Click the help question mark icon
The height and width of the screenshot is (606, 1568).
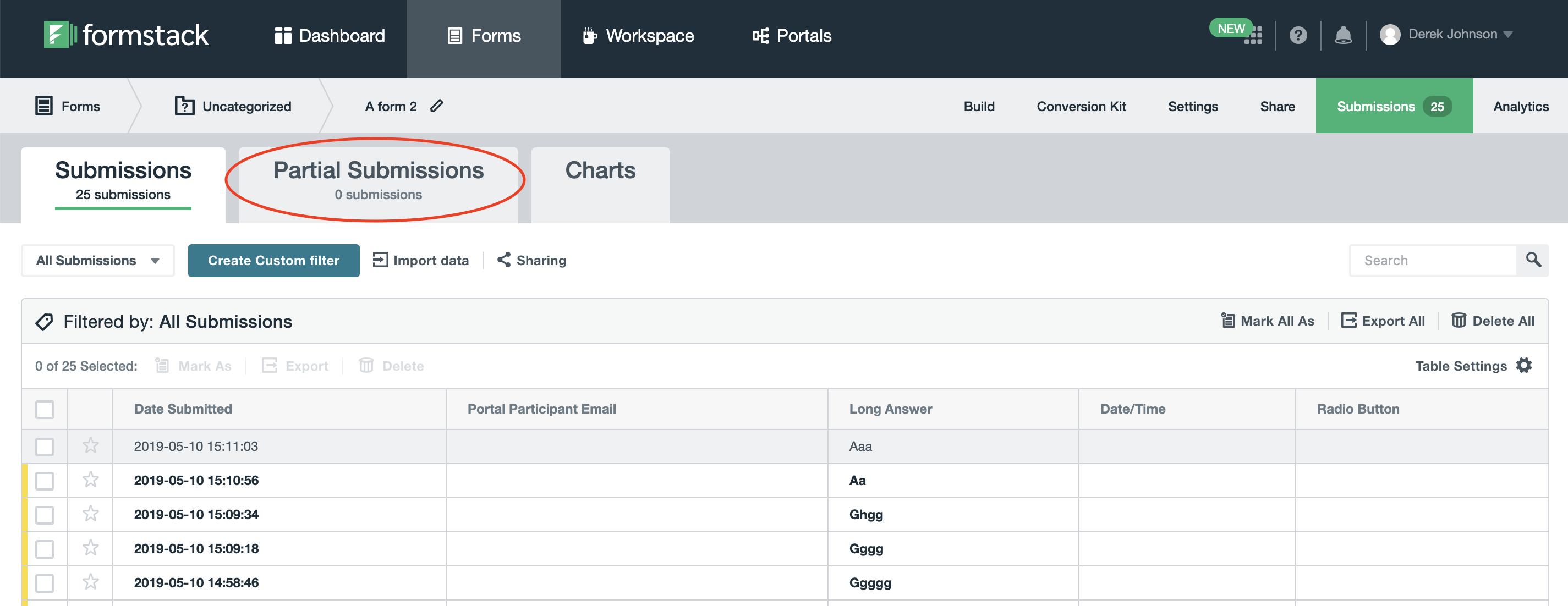1298,35
